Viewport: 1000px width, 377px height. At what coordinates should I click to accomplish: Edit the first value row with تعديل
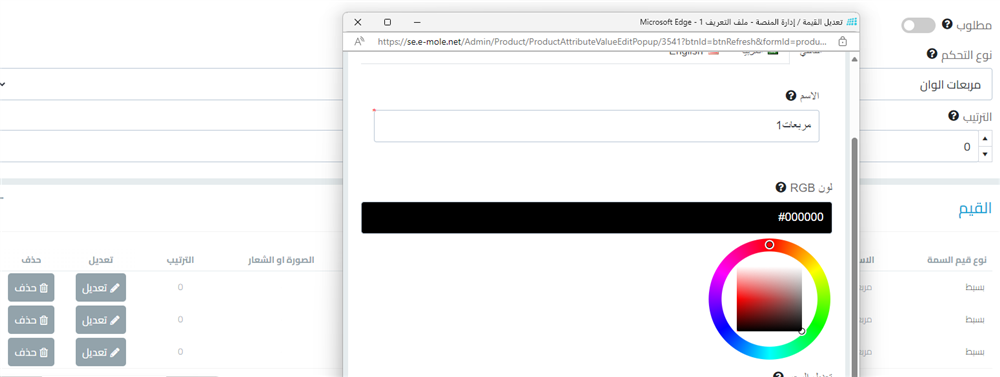pos(101,288)
